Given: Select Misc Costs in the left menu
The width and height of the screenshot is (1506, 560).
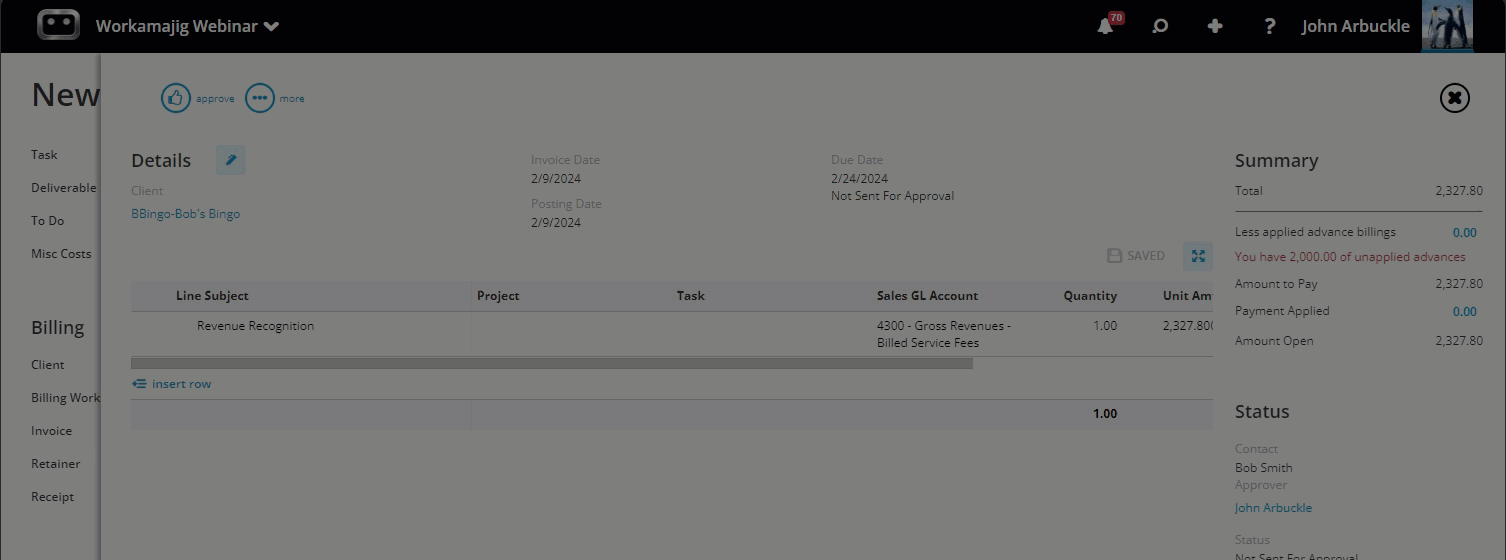Looking at the screenshot, I should [61, 254].
